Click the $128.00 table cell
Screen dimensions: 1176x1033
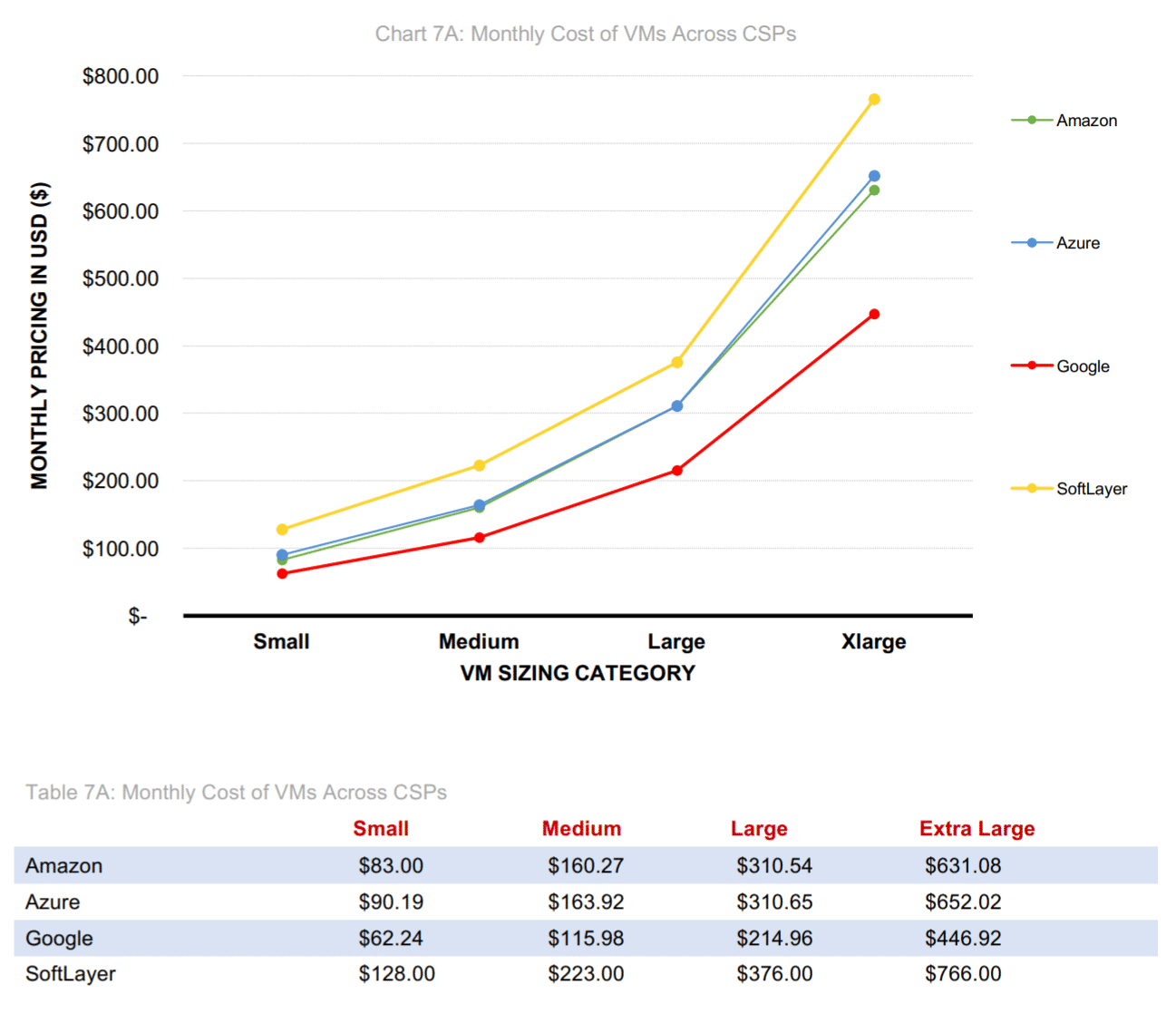coord(397,974)
